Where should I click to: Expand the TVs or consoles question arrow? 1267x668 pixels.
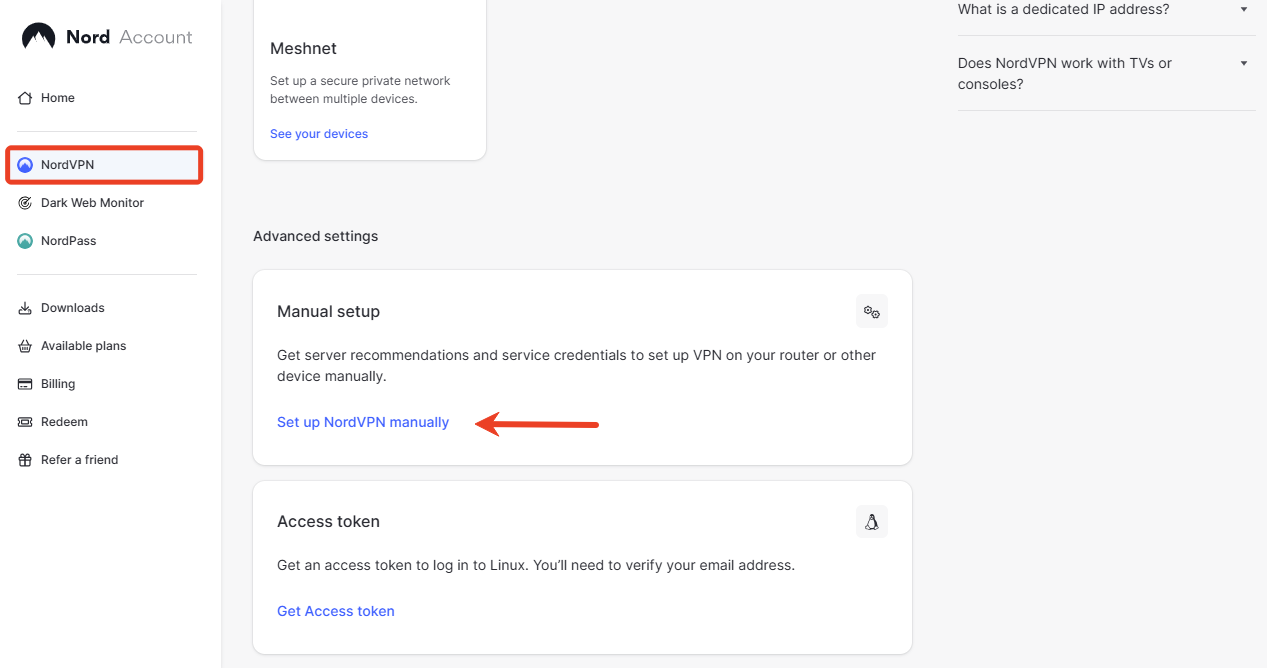[1244, 63]
